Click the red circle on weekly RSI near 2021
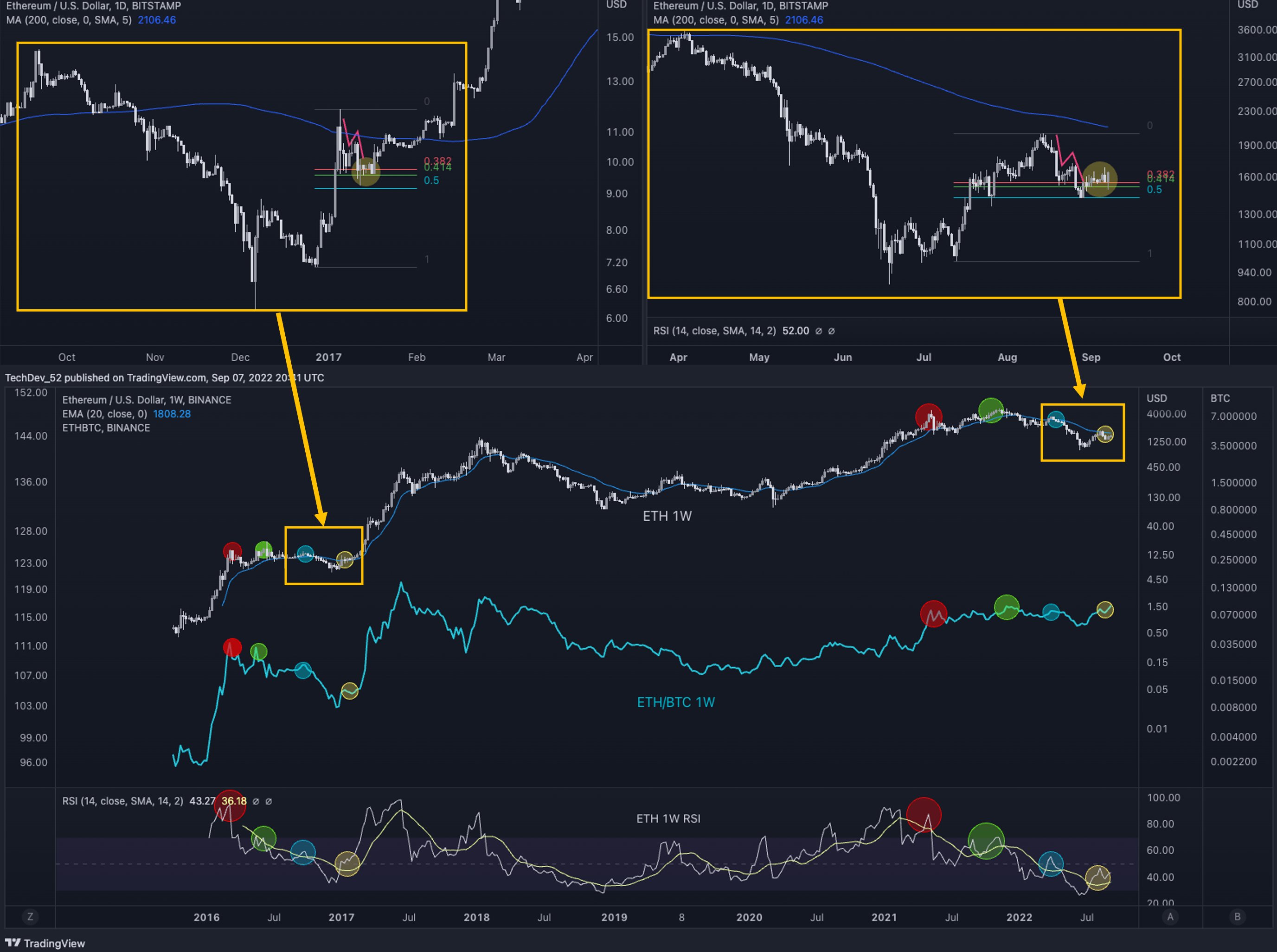 point(924,814)
